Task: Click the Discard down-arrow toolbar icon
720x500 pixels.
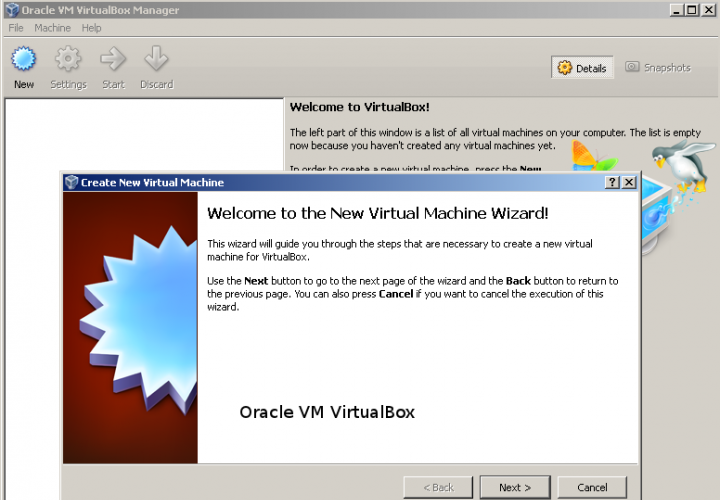Action: pyautogui.click(x=156, y=61)
